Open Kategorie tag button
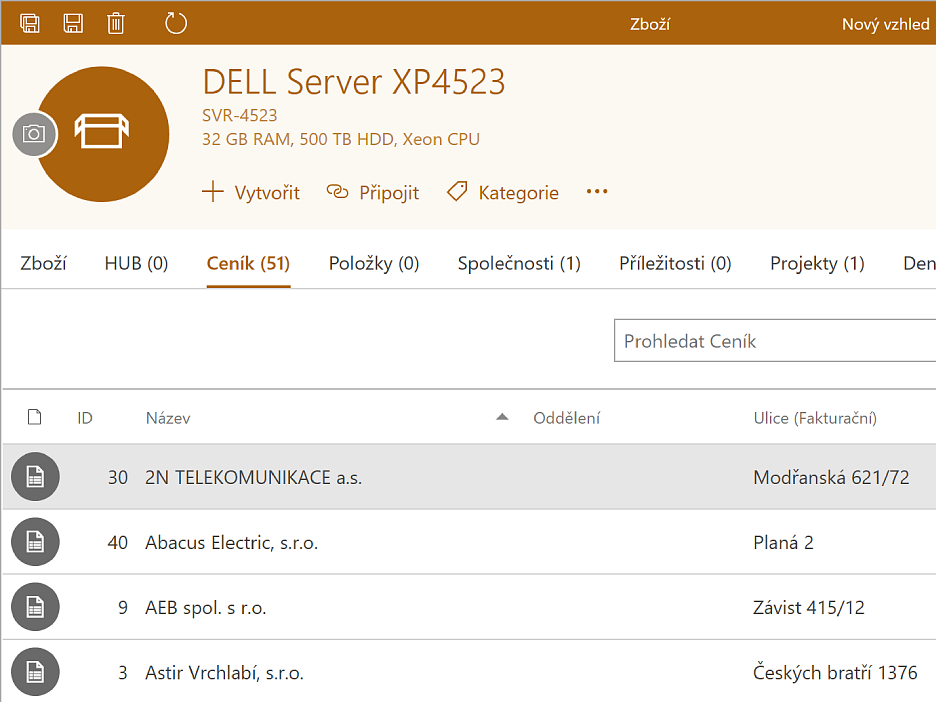Viewport: 936px width, 702px height. pyautogui.click(x=503, y=193)
